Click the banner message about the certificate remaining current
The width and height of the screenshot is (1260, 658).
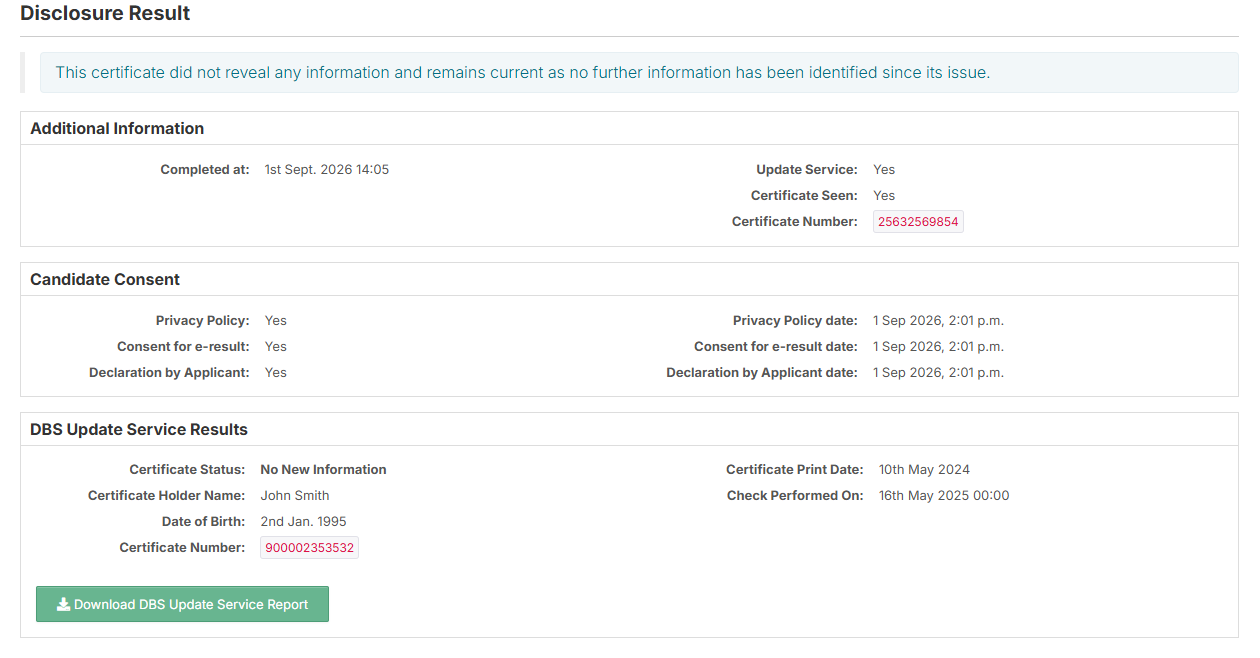pos(522,73)
